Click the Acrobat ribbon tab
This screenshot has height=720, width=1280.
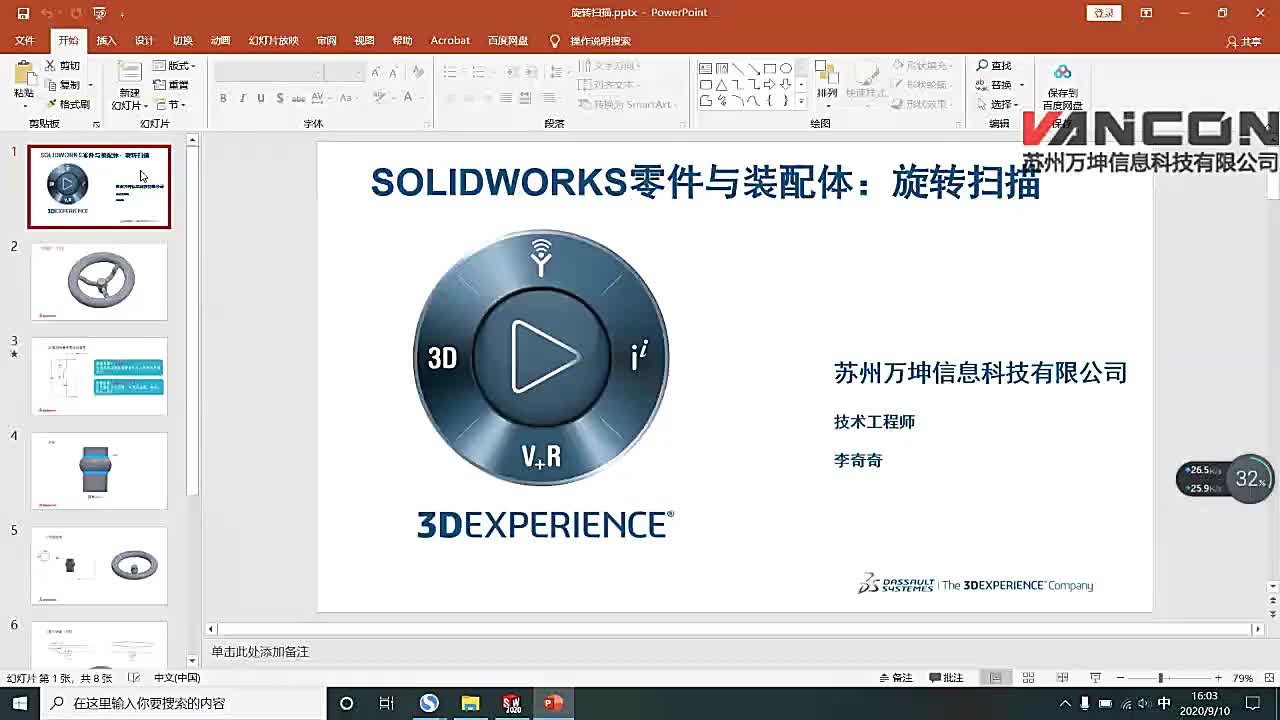pyautogui.click(x=450, y=41)
